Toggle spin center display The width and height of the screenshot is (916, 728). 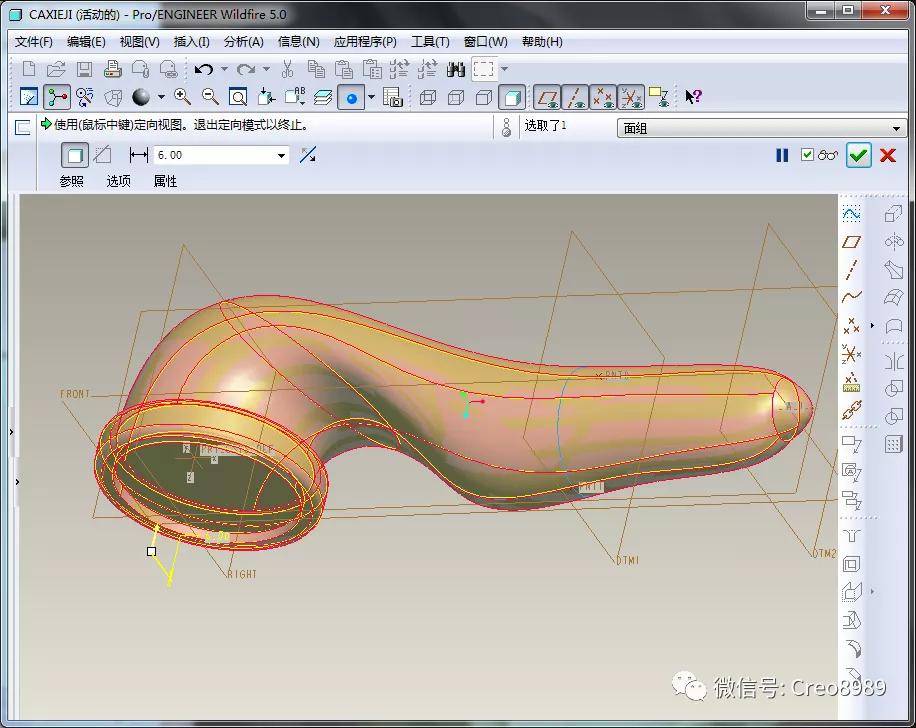coord(57,97)
